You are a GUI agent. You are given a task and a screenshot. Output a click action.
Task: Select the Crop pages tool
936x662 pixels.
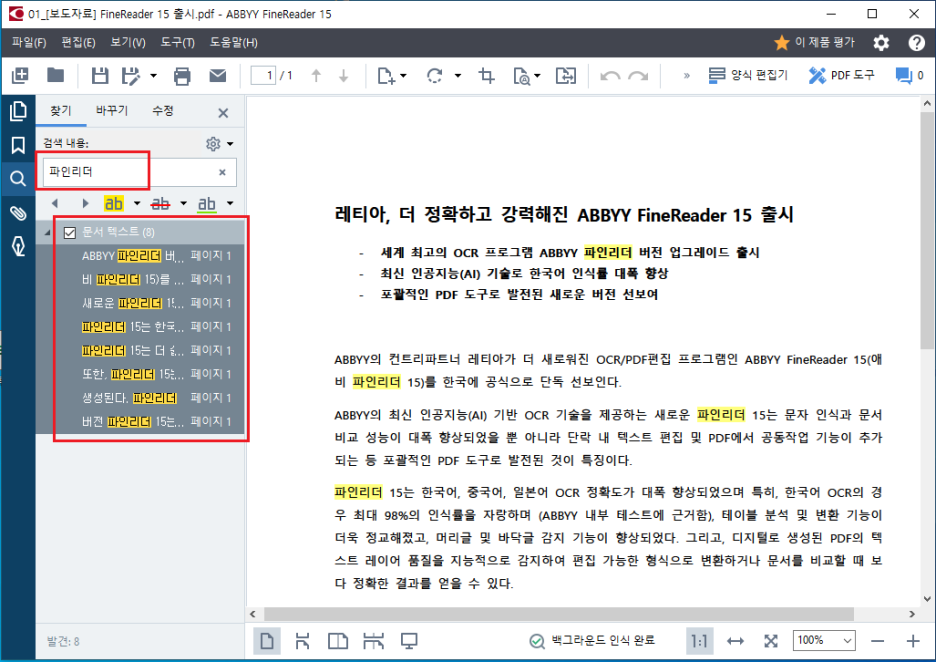click(x=487, y=76)
